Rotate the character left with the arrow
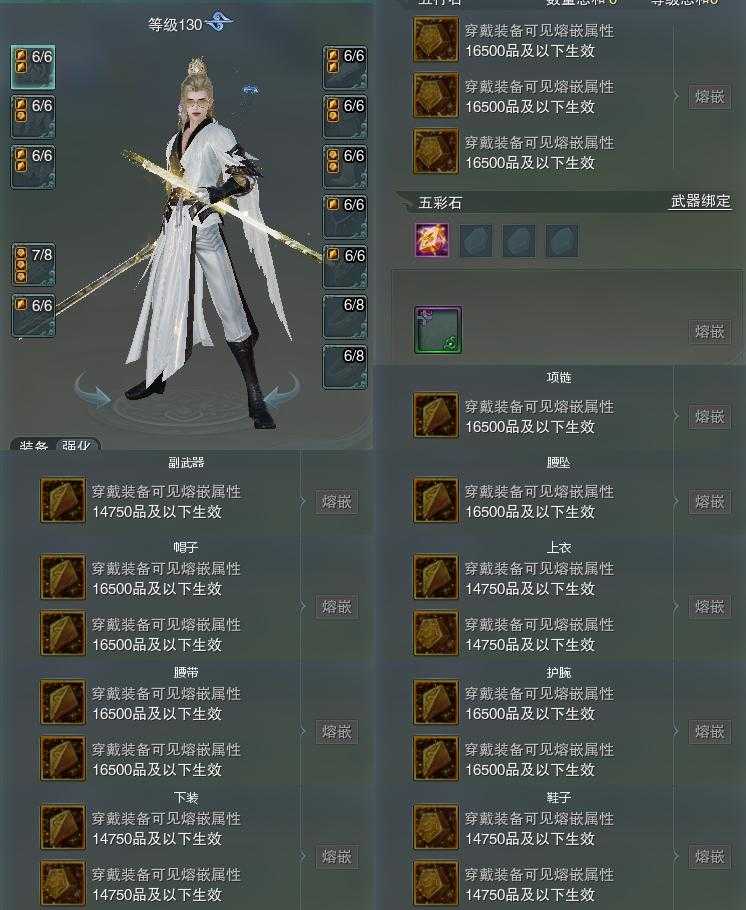The height and width of the screenshot is (910, 746). (93, 391)
